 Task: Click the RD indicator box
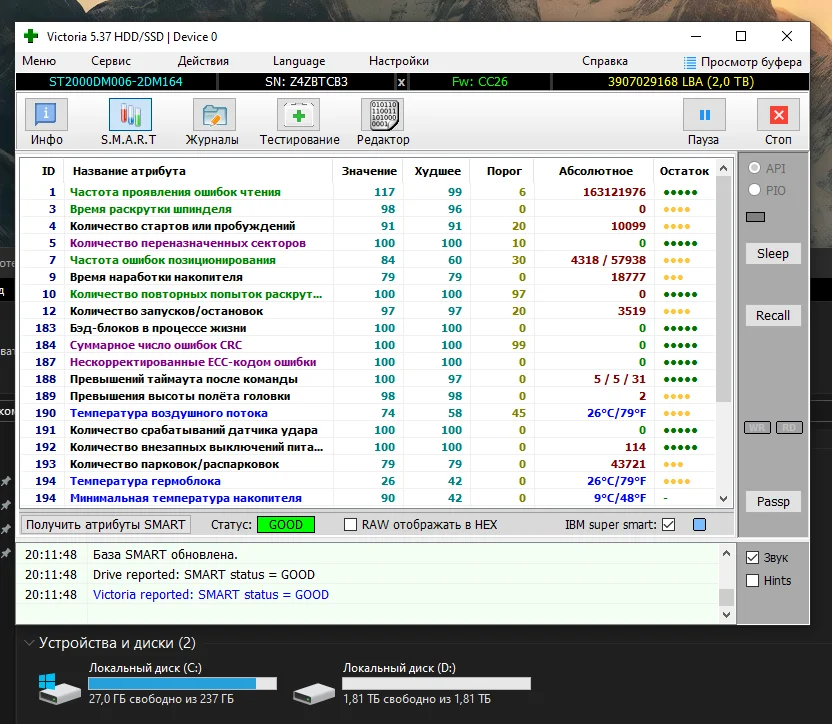790,428
